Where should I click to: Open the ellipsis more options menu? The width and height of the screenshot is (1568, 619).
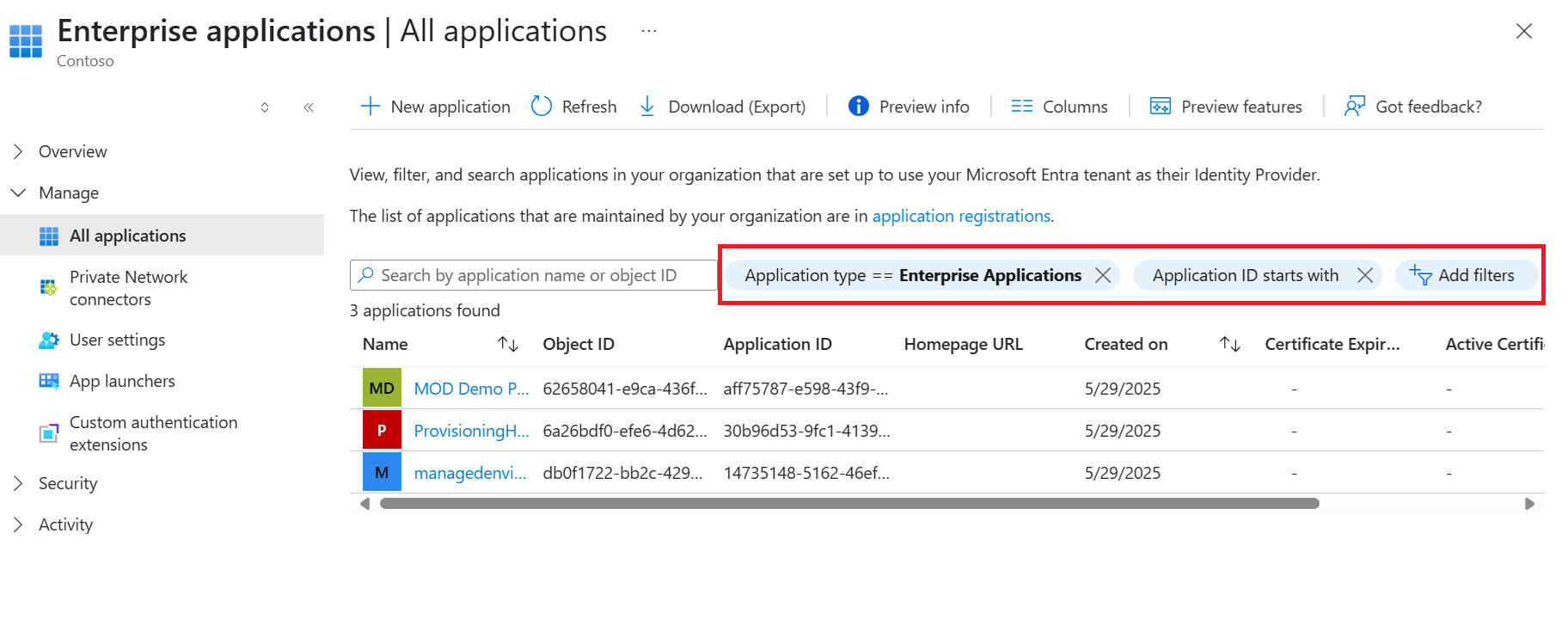649,31
